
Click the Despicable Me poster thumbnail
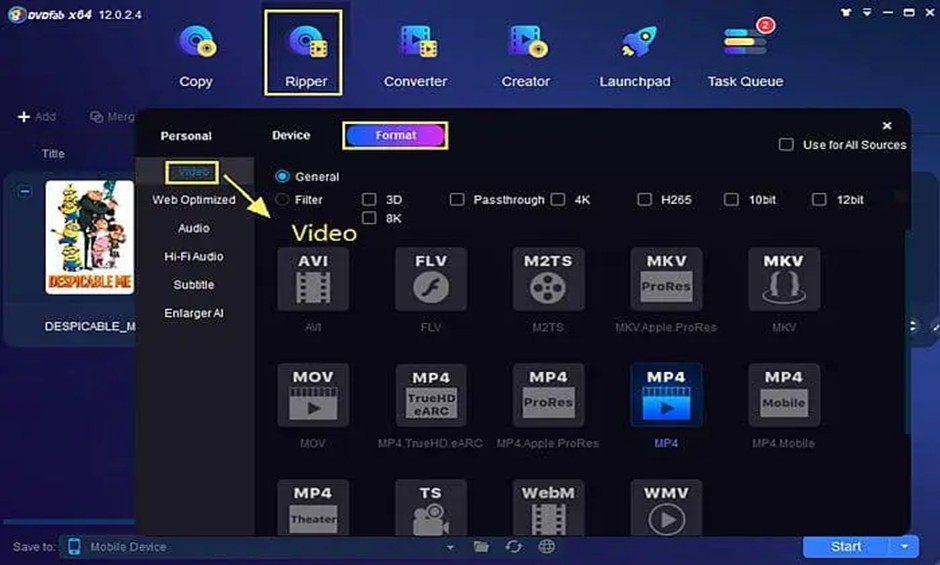pyautogui.click(x=90, y=237)
